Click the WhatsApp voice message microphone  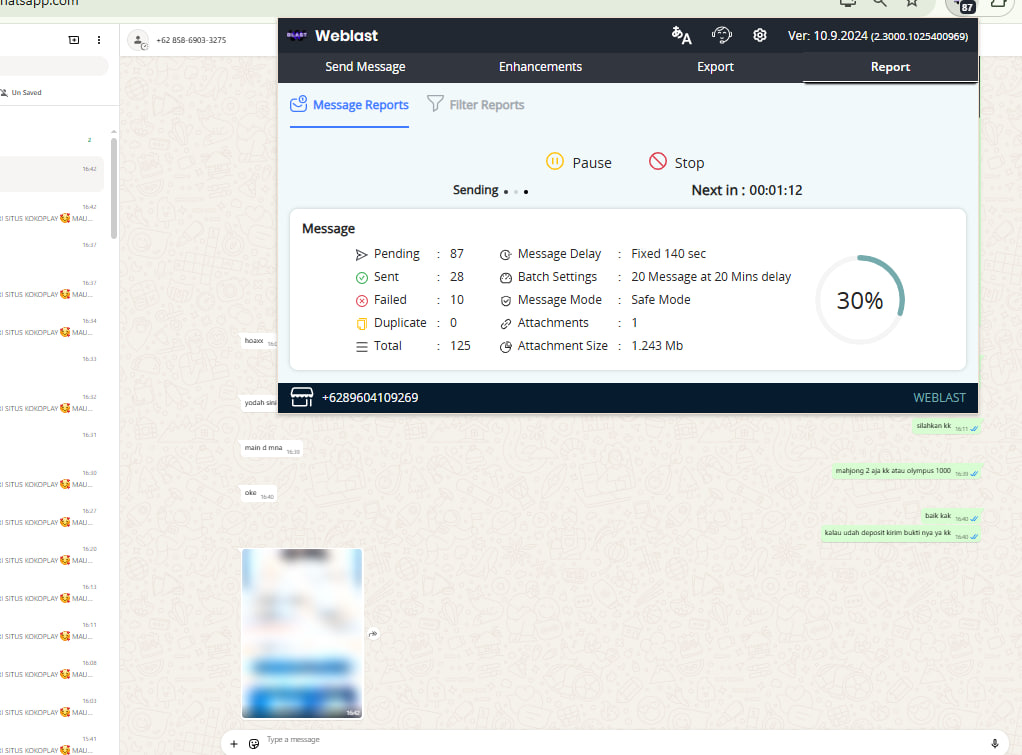click(995, 743)
